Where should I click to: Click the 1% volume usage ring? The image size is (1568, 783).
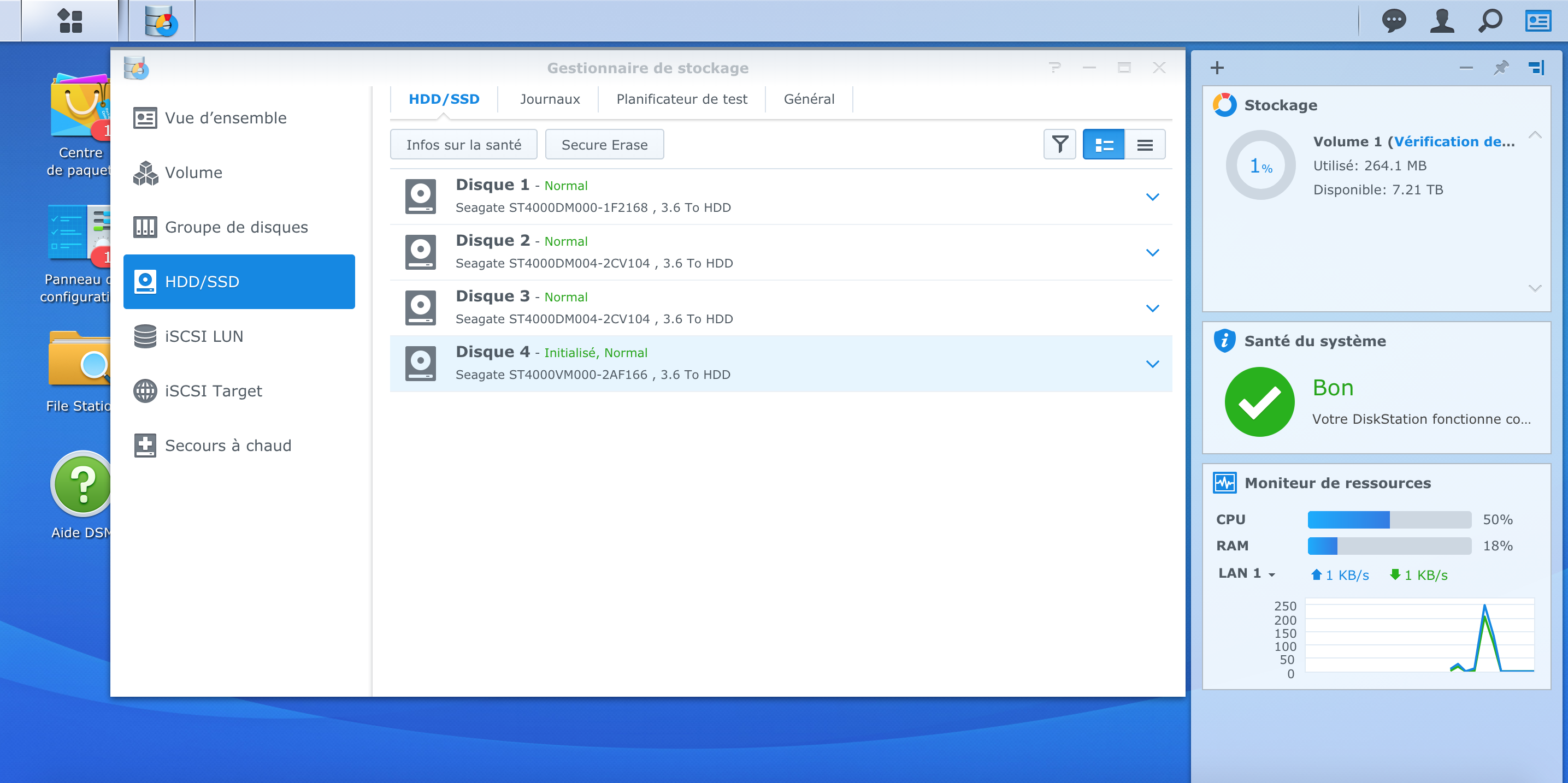coord(1260,165)
